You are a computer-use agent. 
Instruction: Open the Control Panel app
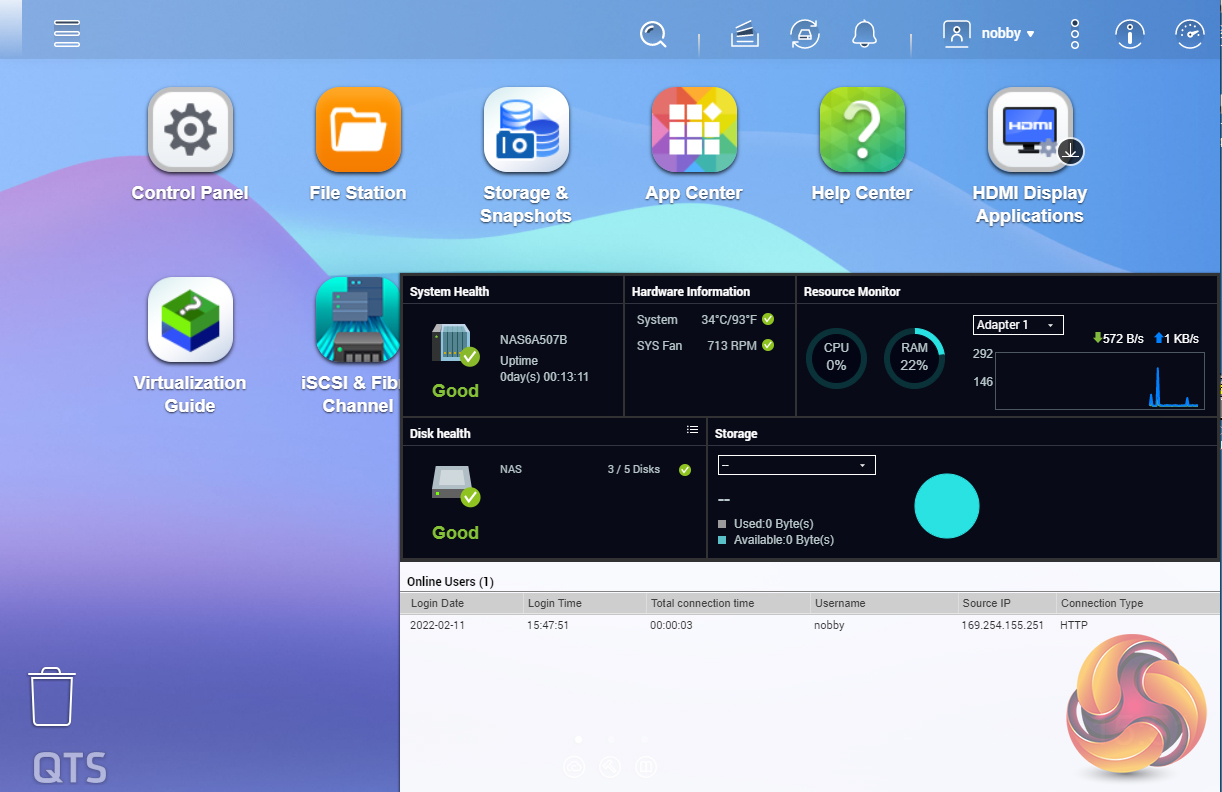(x=190, y=130)
